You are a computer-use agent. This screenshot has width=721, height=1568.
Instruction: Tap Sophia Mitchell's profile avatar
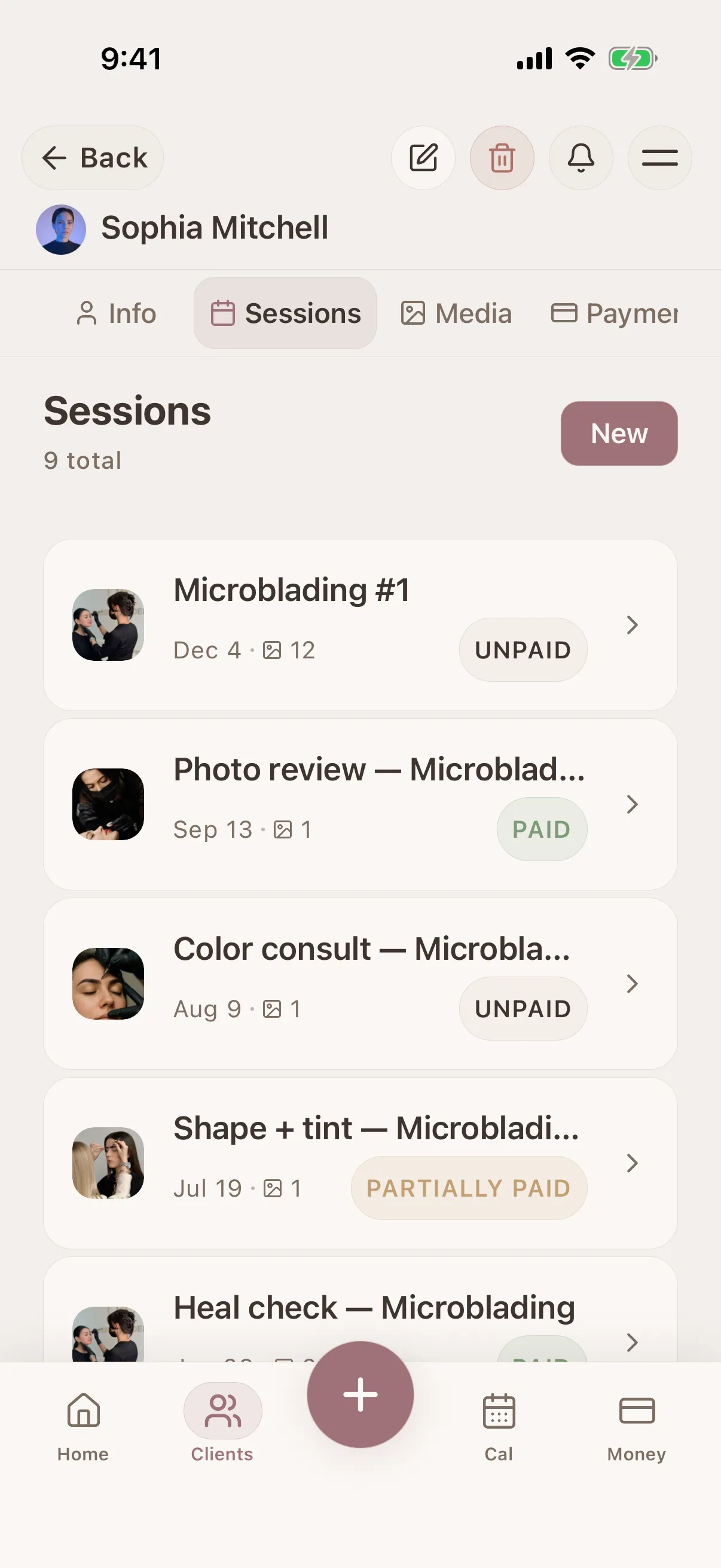(x=61, y=230)
